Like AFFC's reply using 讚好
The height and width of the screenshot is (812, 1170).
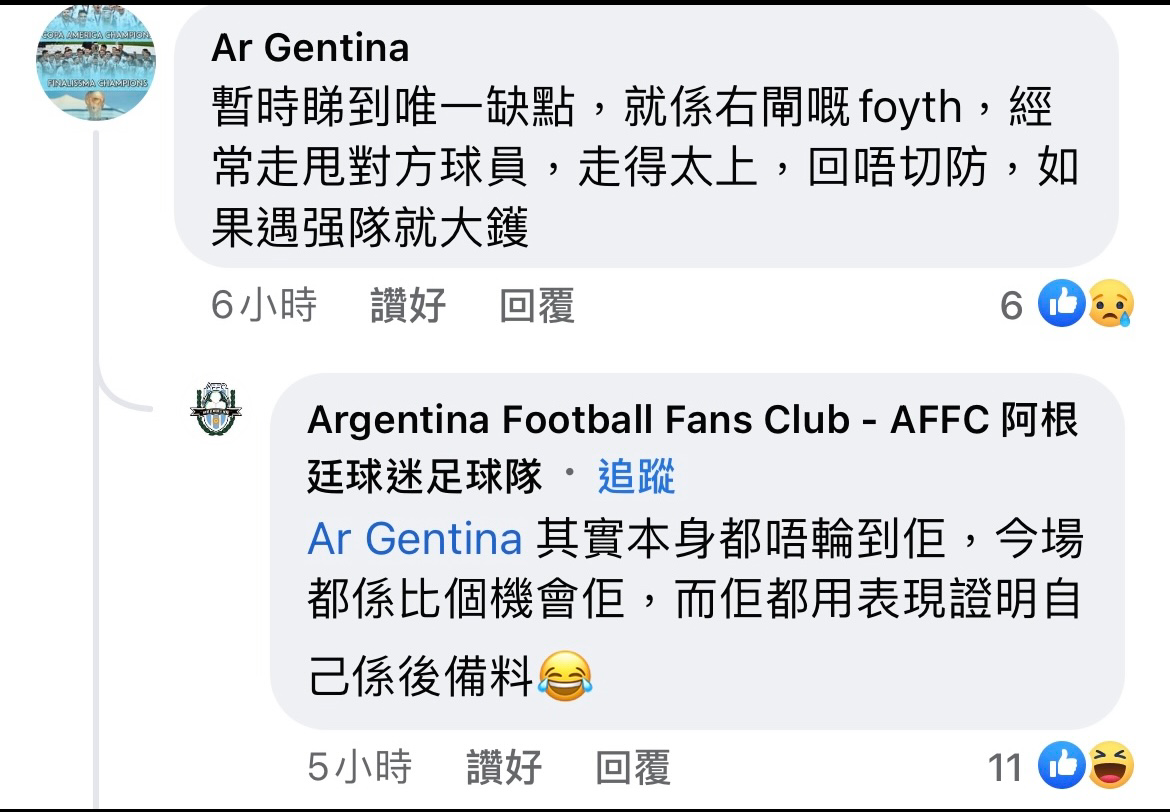(502, 764)
